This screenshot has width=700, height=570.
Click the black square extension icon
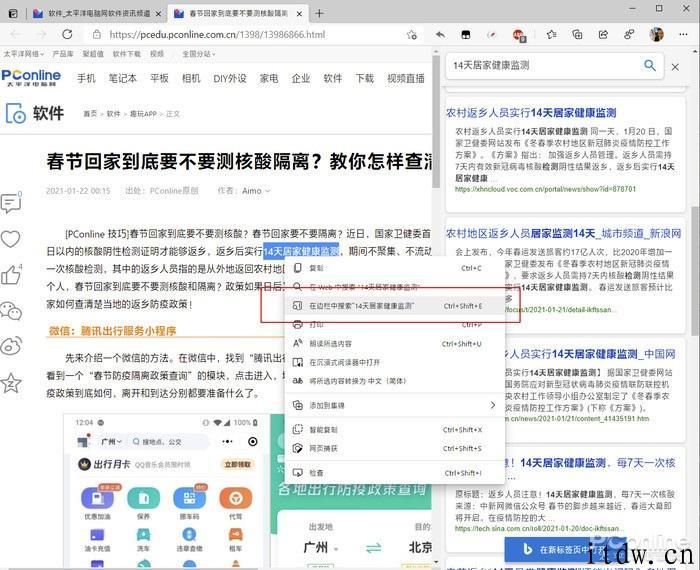(x=466, y=35)
